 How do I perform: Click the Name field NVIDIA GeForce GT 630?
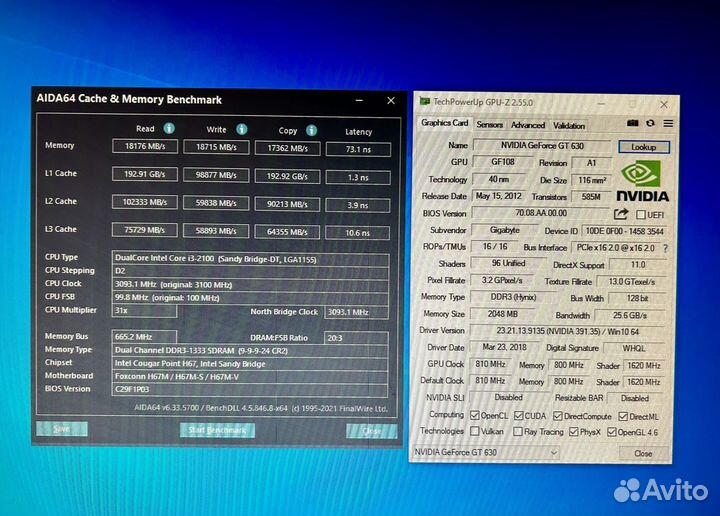(x=542, y=146)
